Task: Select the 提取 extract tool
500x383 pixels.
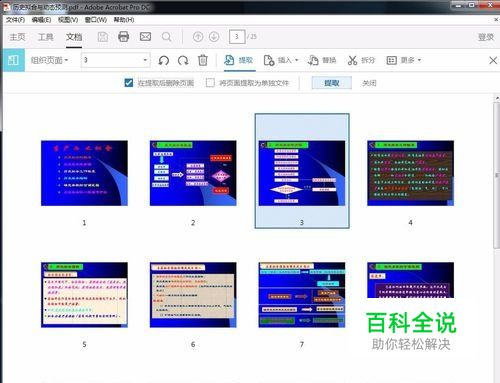Action: (239, 60)
